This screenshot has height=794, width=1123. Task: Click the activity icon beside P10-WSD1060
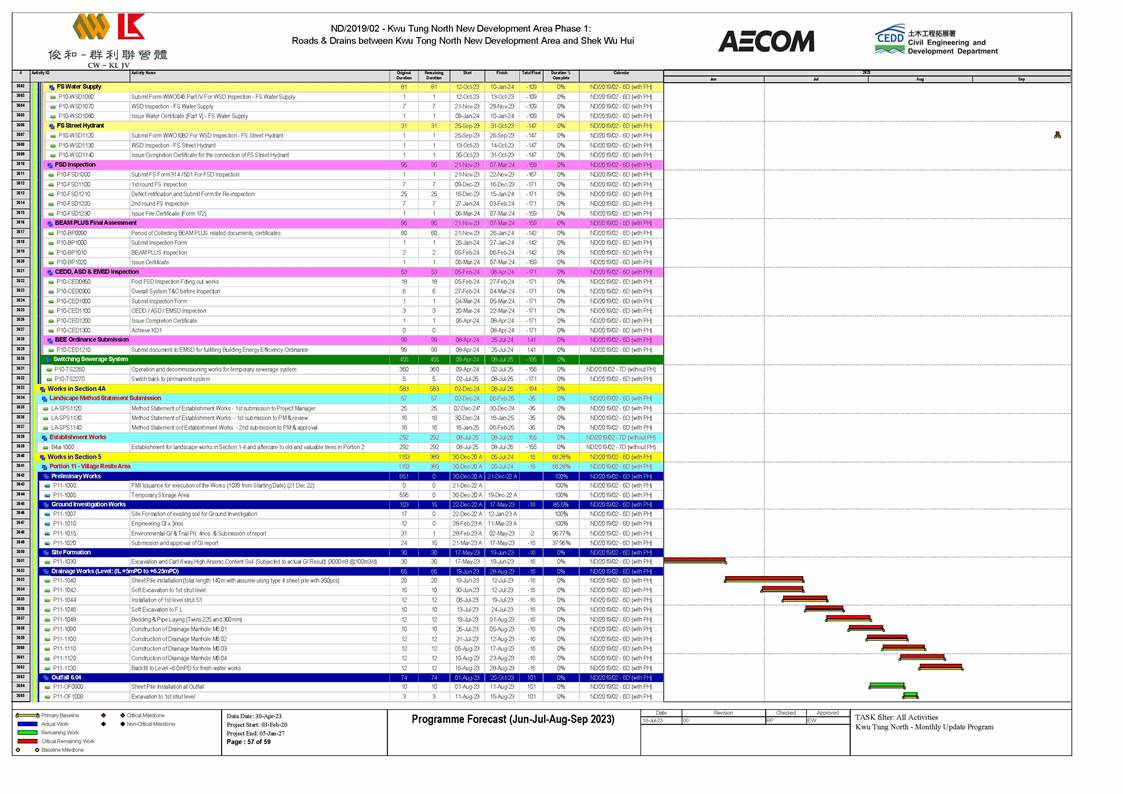(53, 97)
